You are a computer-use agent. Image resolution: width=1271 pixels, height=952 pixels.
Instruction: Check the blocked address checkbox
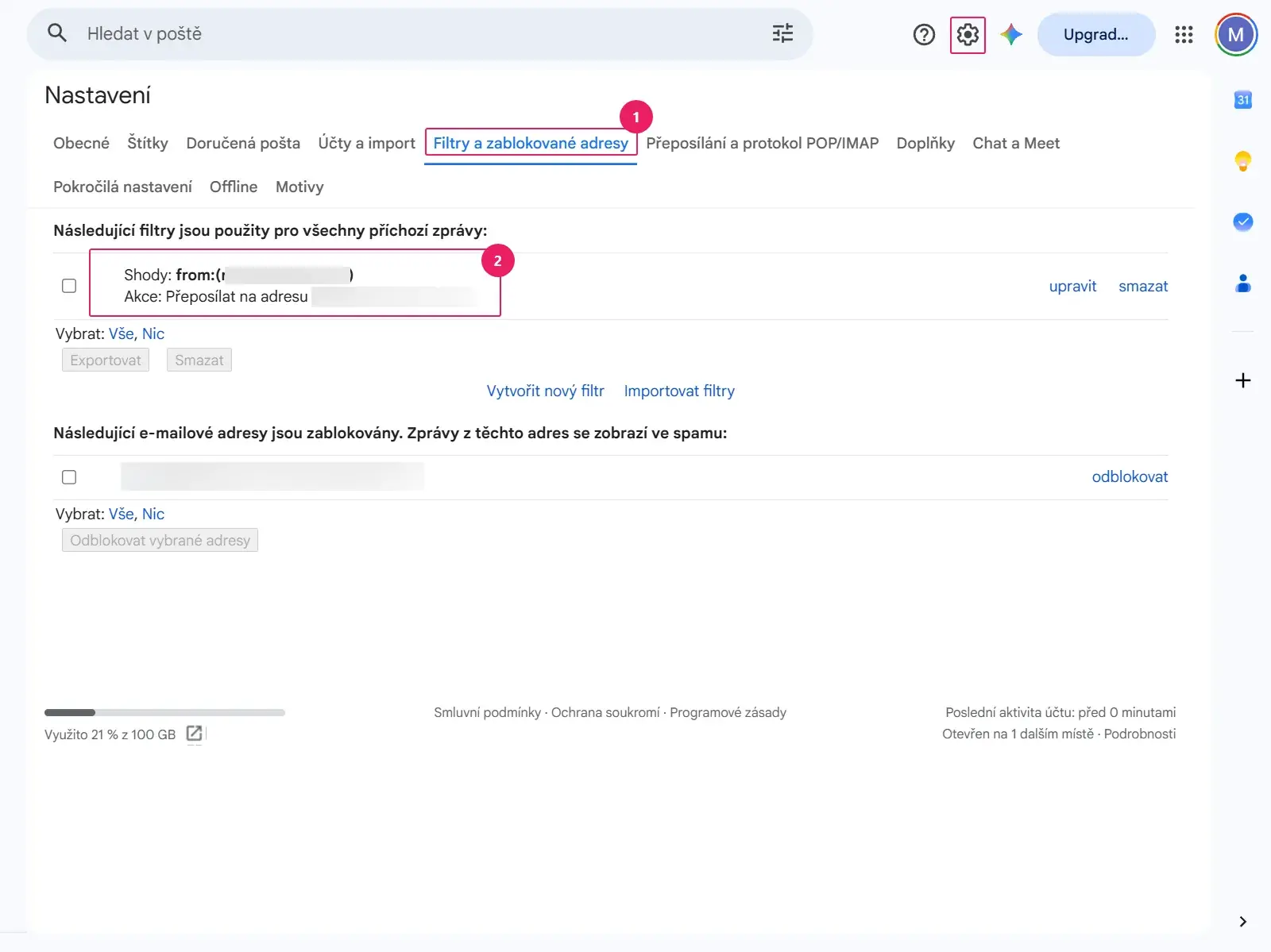click(x=69, y=477)
